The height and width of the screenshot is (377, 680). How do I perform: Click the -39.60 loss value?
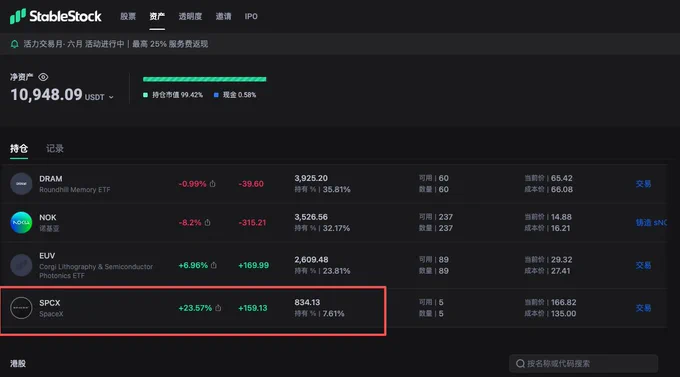pyautogui.click(x=251, y=184)
